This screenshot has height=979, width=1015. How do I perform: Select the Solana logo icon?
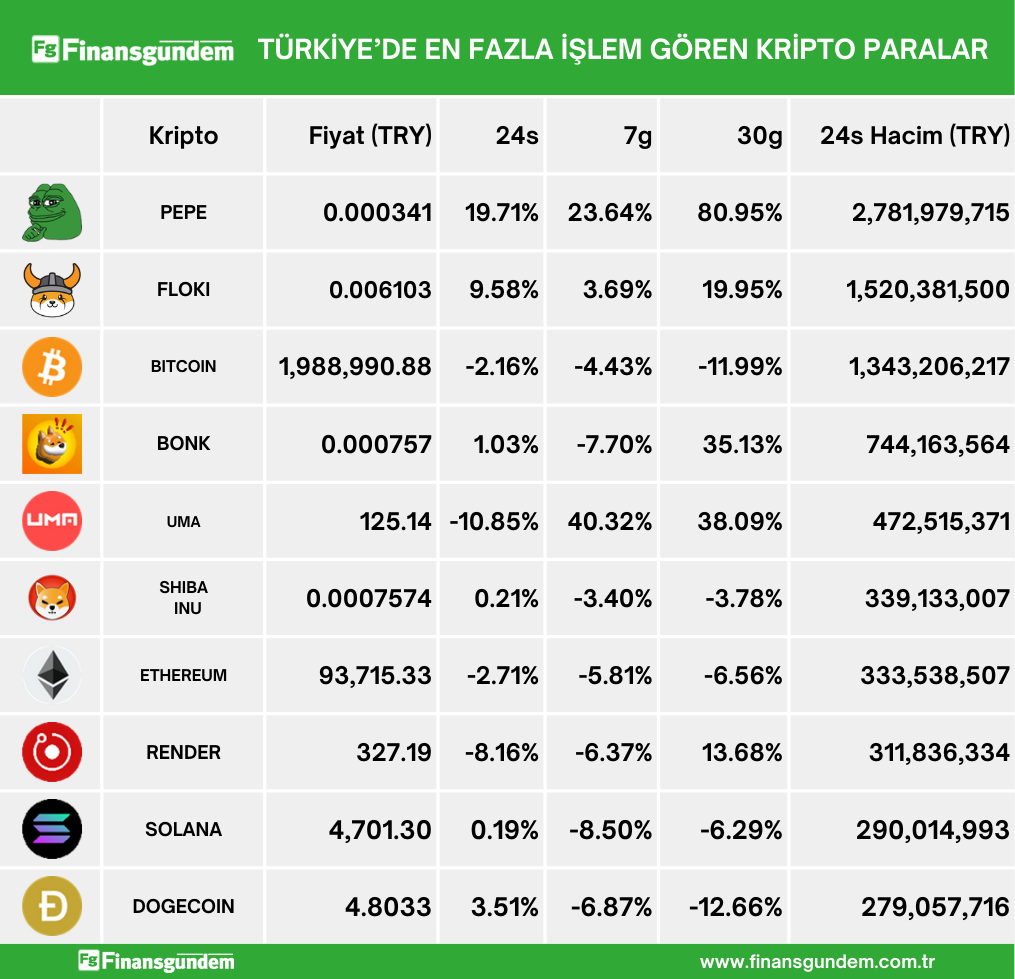(x=52, y=829)
